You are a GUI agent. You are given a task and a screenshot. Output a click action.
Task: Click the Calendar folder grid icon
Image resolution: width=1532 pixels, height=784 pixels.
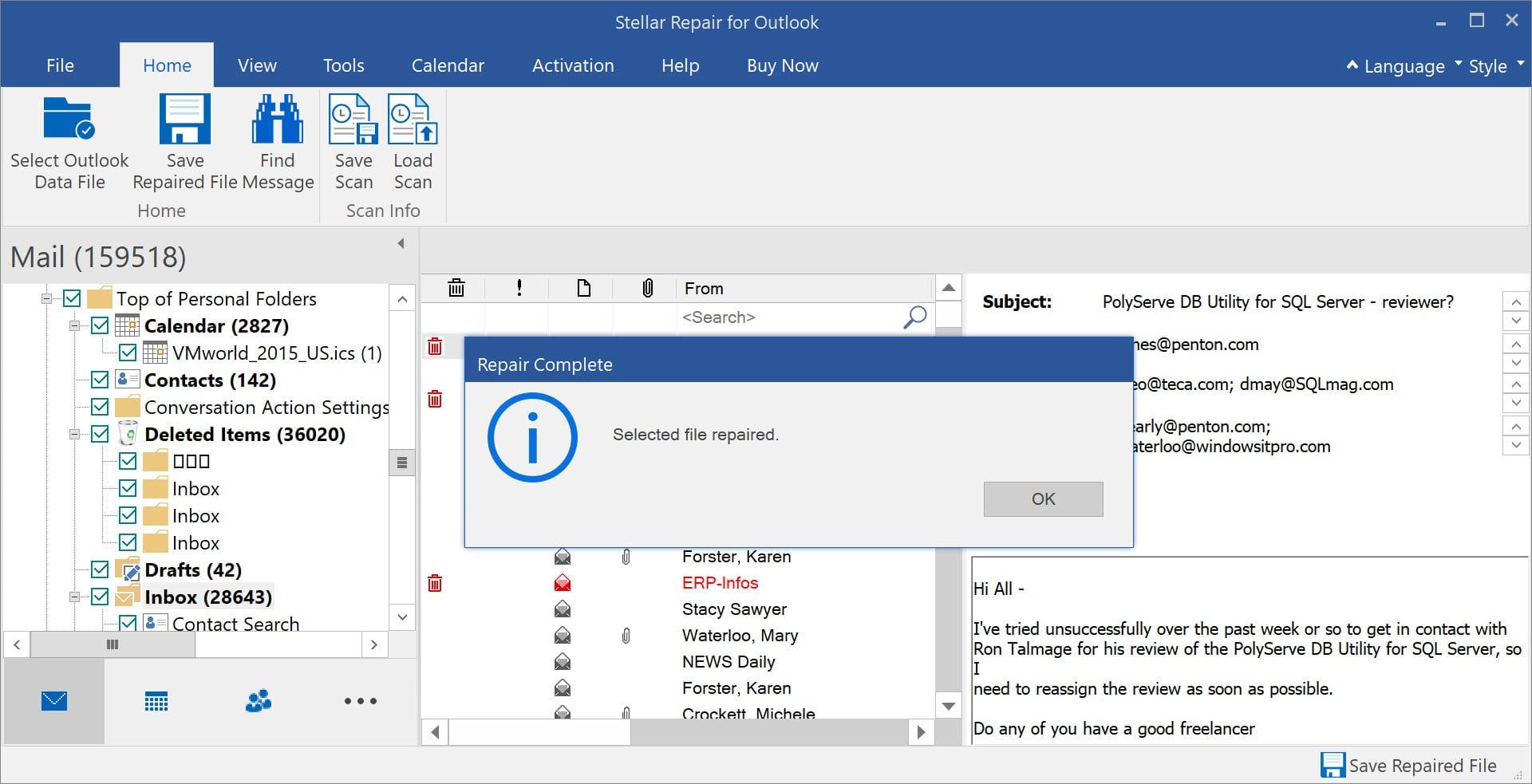128,325
